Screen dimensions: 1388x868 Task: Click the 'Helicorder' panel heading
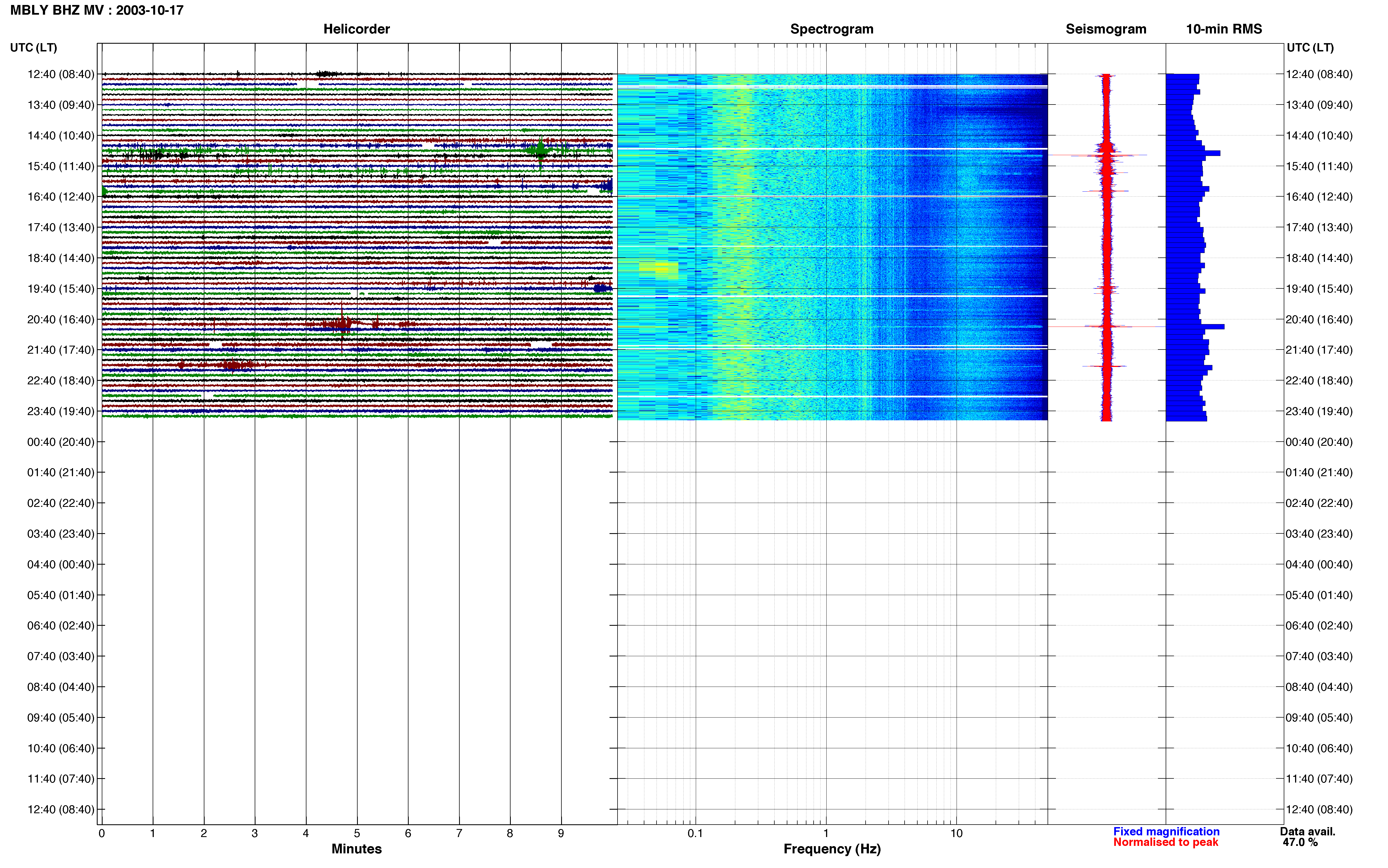pyautogui.click(x=356, y=29)
